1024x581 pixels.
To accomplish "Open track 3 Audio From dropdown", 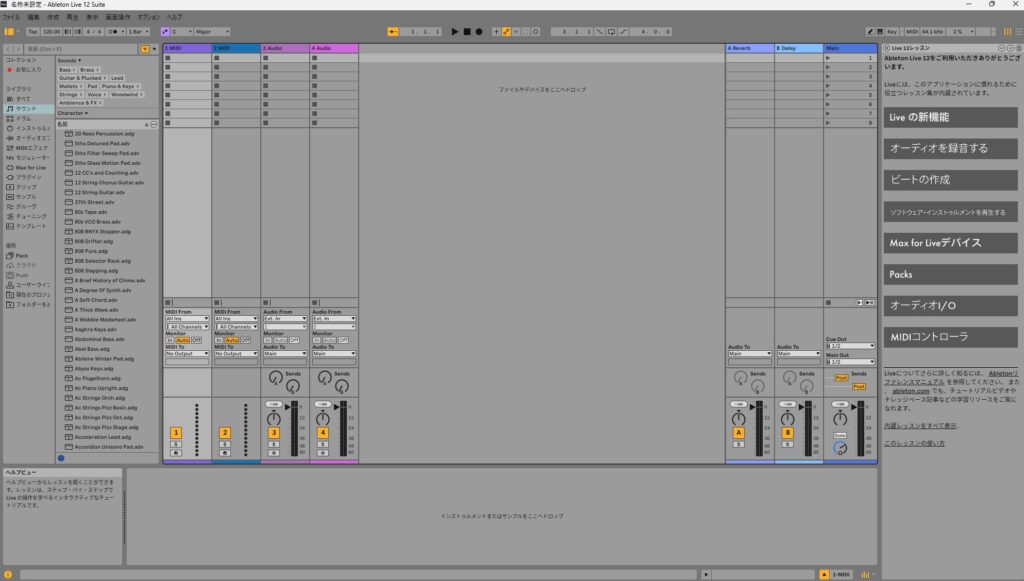I will pos(285,319).
